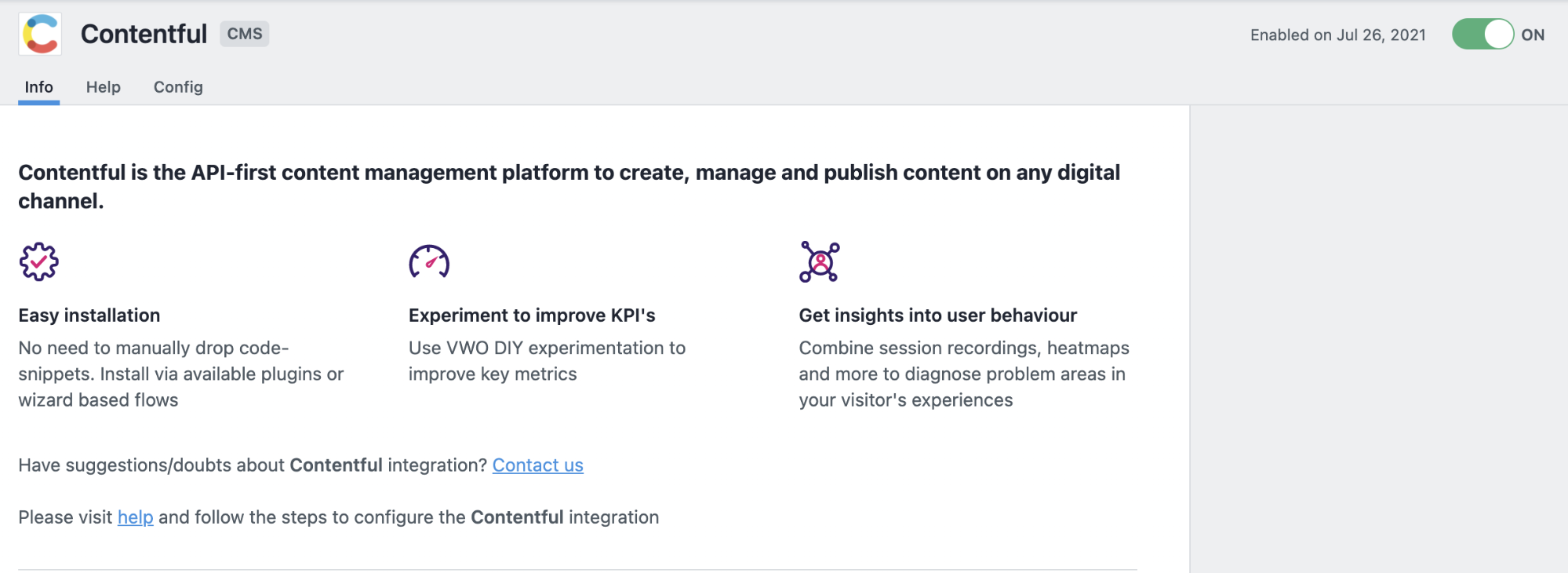
Task: Click the 'Combine session recordings, heatmaps' description
Action: click(964, 374)
